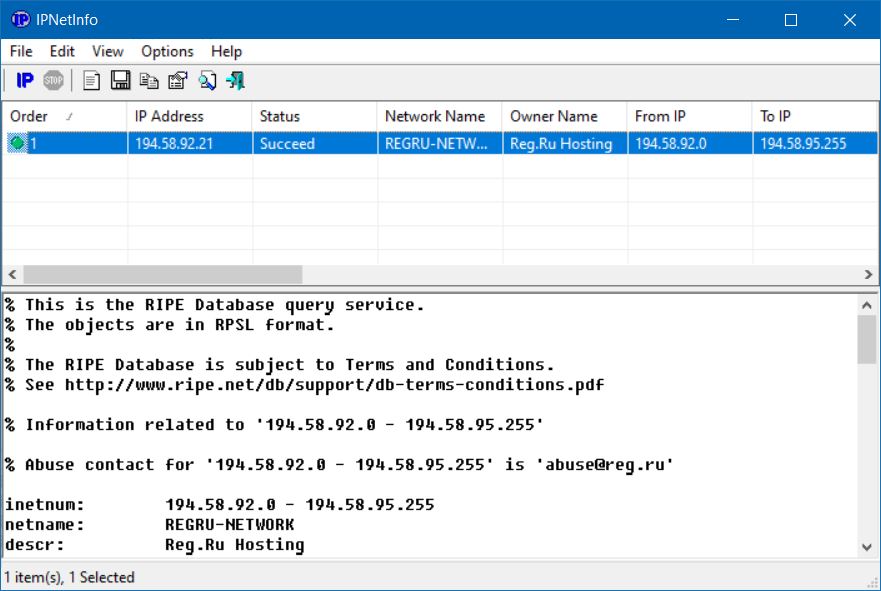
Task: Sort by the Status column header
Action: (315, 116)
